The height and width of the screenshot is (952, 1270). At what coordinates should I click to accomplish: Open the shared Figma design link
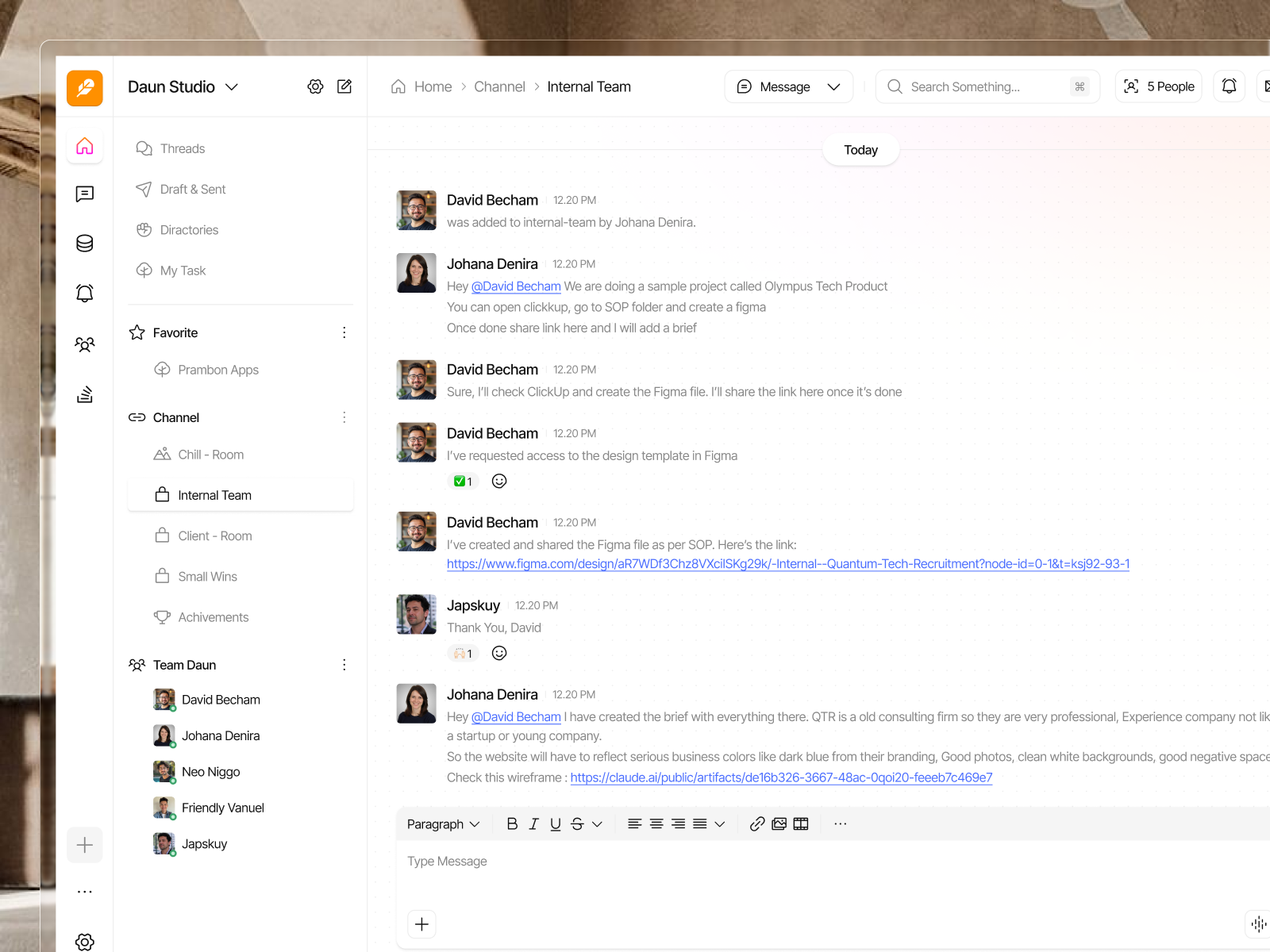(788, 564)
